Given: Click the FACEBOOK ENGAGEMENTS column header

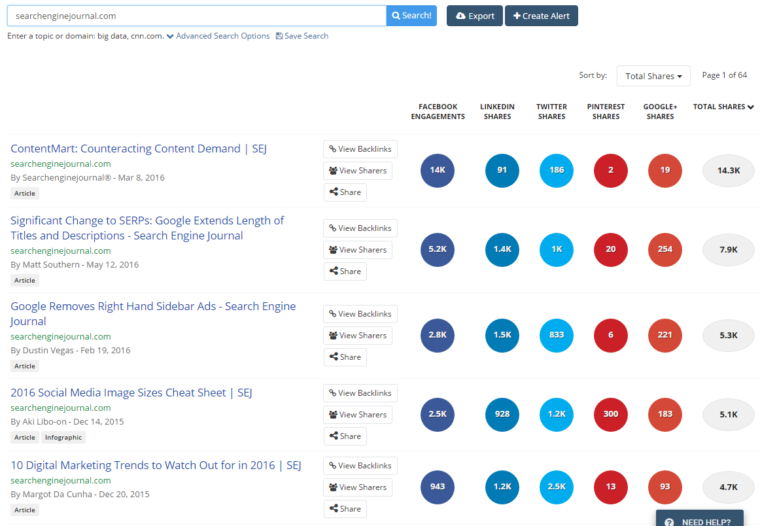Looking at the screenshot, I should click(x=438, y=112).
